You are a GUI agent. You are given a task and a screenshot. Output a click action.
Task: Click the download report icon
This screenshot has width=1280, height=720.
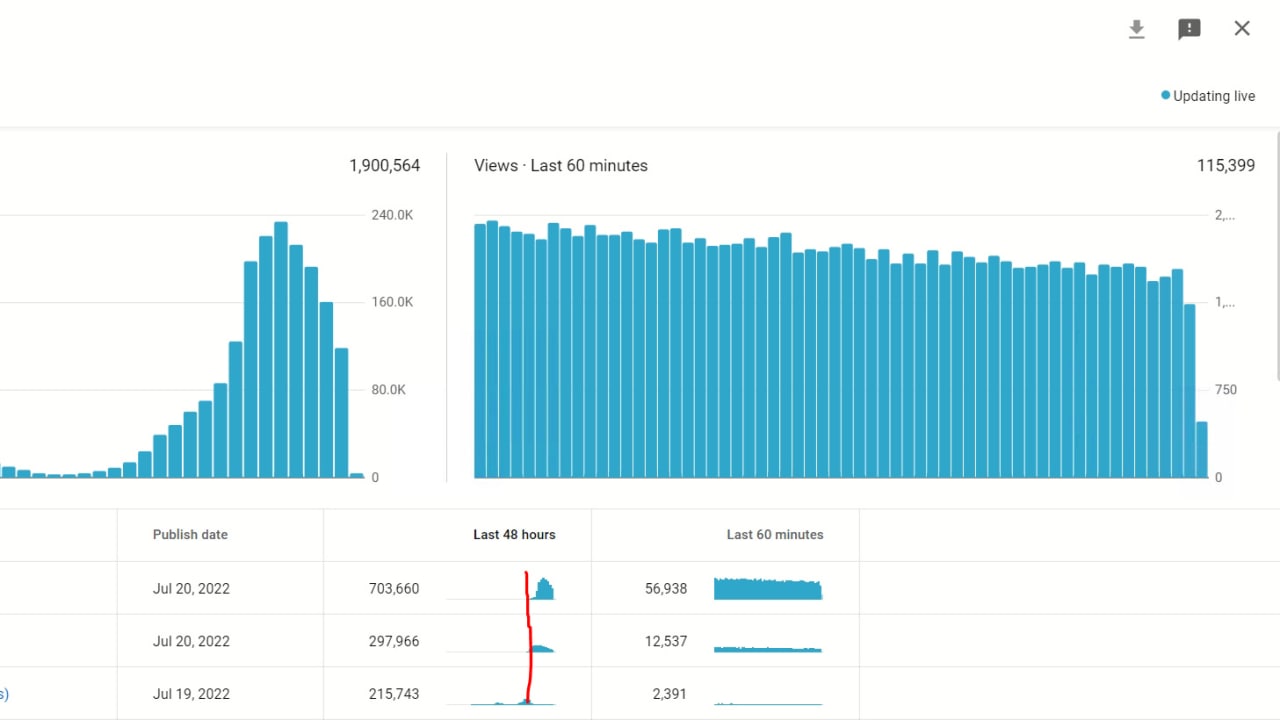click(1136, 29)
